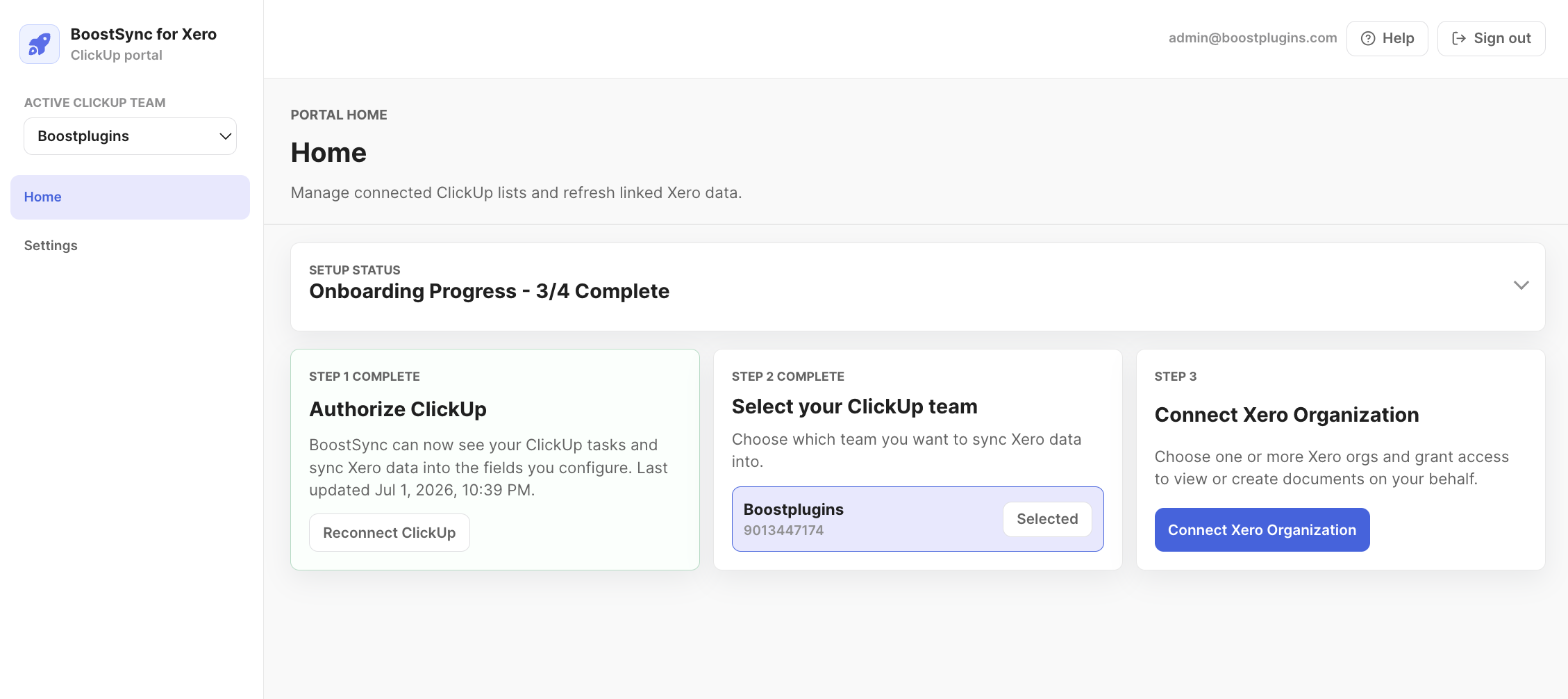Image resolution: width=1568 pixels, height=699 pixels.
Task: Click the ClickUp portal subtitle
Action: 117,55
